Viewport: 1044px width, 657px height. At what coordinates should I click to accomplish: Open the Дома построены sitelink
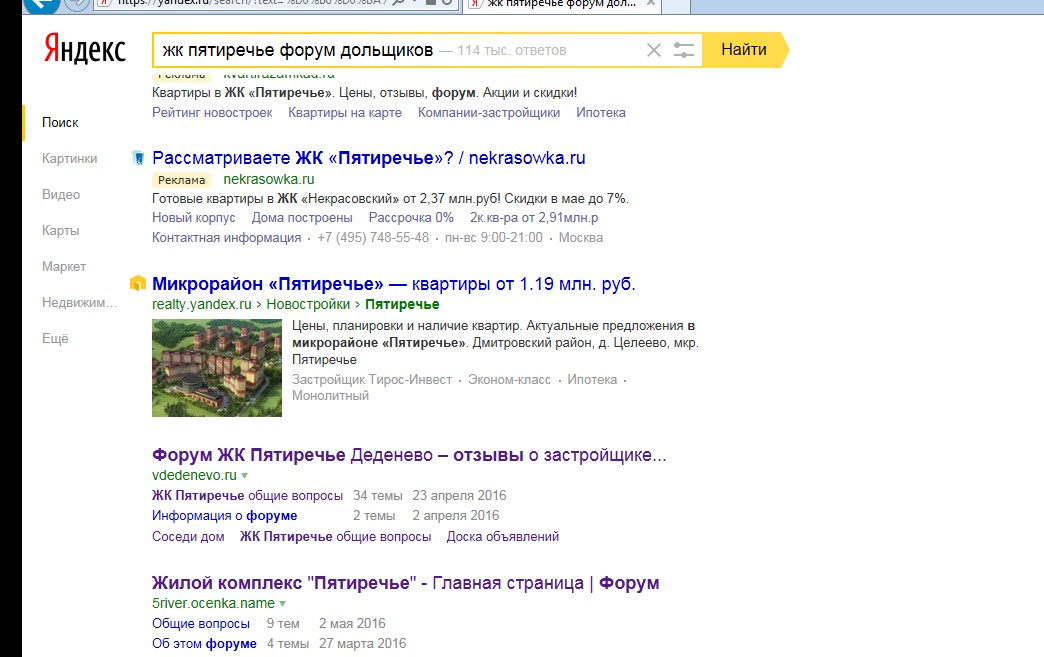click(302, 218)
